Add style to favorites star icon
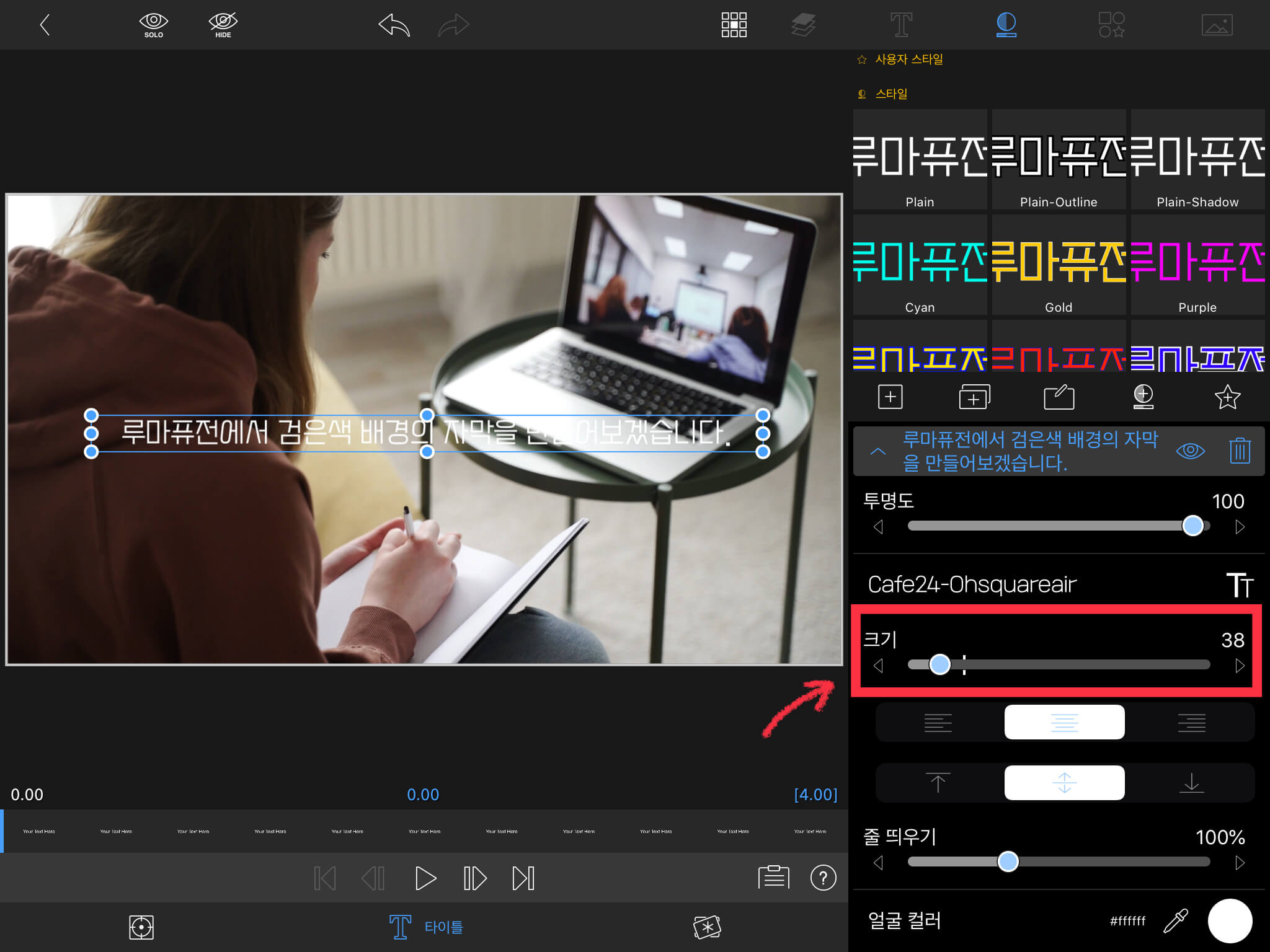Viewport: 1270px width, 952px height. (1227, 397)
